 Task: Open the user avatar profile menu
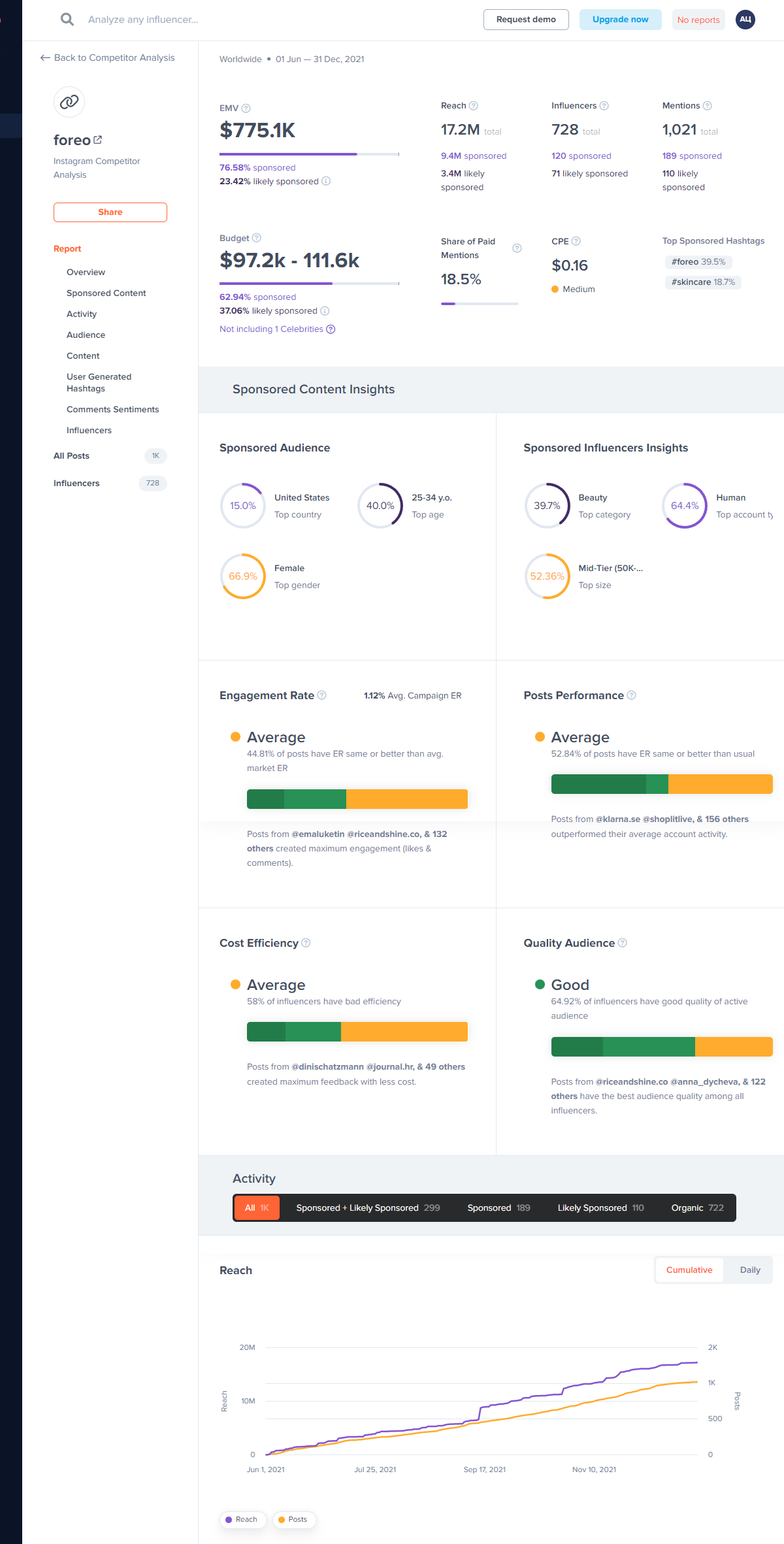tap(745, 20)
